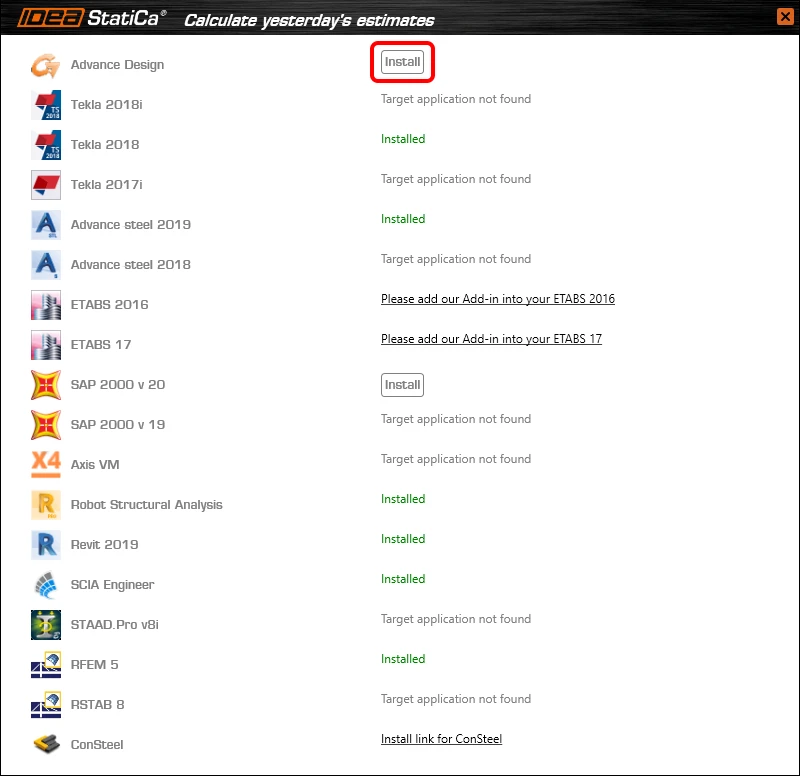Click the Advance Design application icon
800x776 pixels.
(x=45, y=65)
